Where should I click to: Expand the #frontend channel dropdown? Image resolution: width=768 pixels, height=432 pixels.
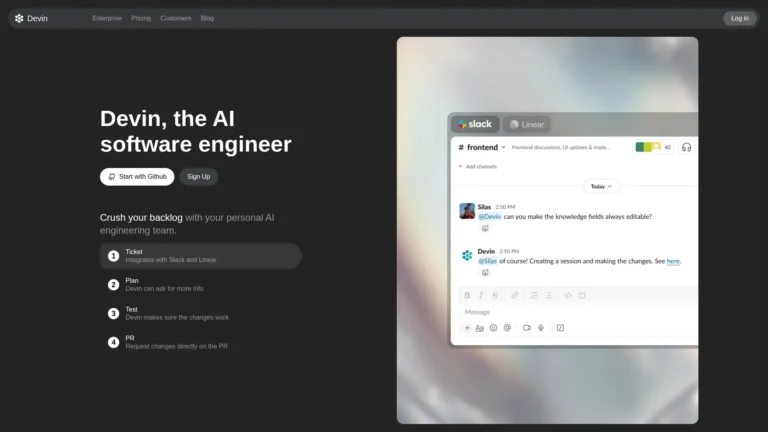click(x=503, y=147)
